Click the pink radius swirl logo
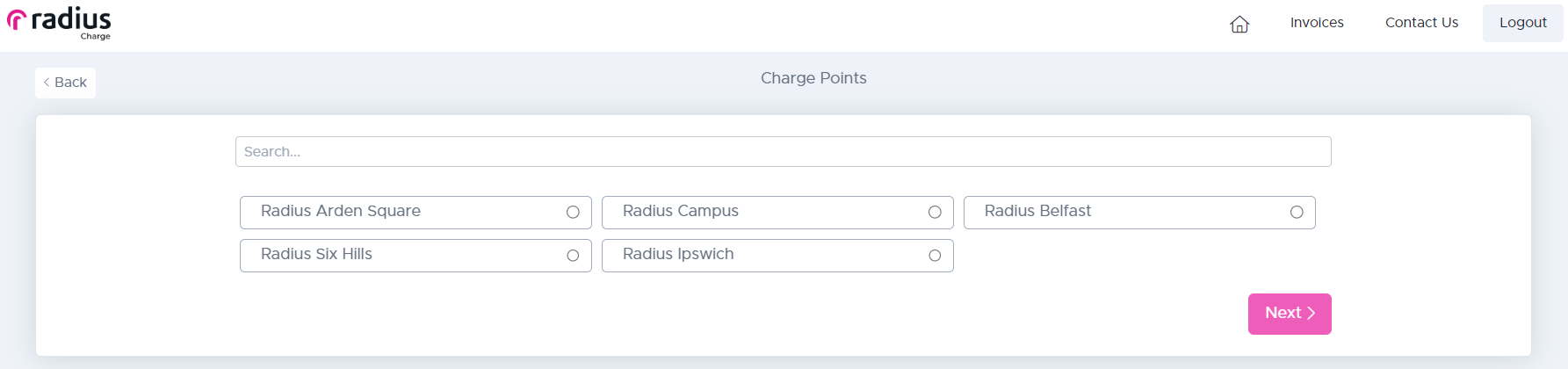 pos(17,19)
